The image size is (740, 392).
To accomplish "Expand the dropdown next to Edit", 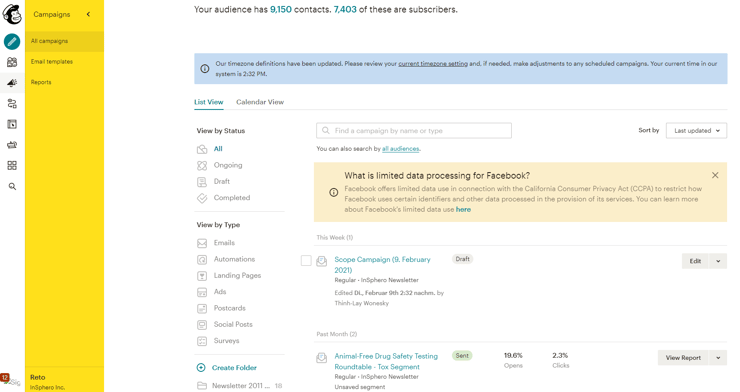I will 718,261.
